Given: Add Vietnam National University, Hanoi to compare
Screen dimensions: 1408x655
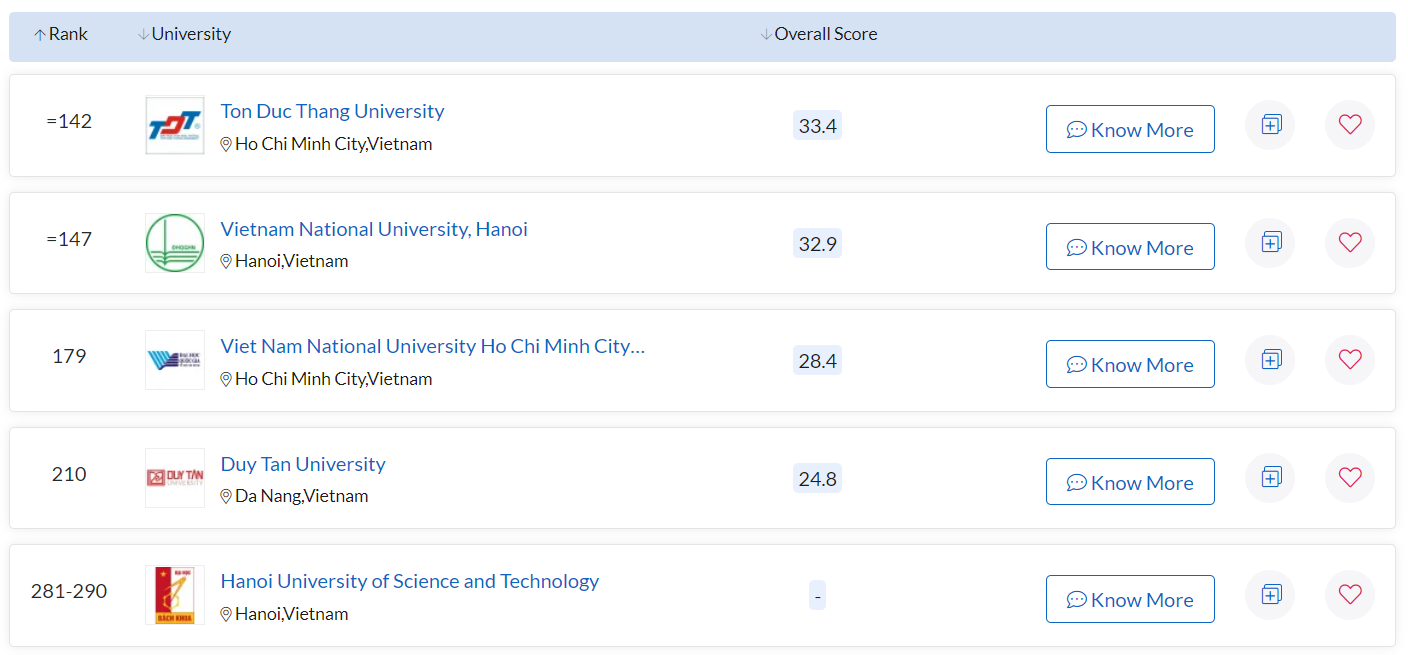Looking at the screenshot, I should (1270, 242).
